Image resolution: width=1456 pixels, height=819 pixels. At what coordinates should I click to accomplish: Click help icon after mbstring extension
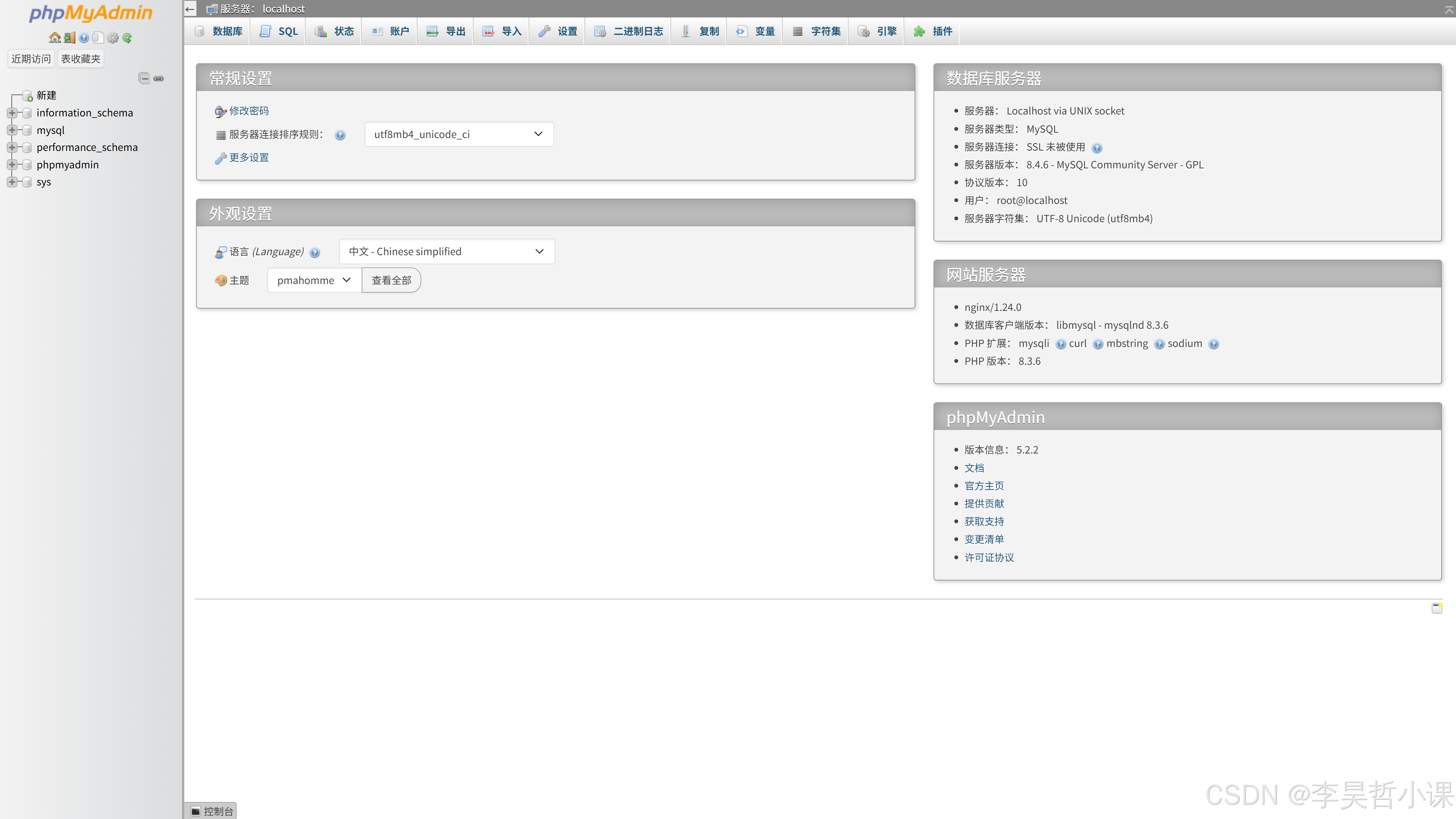pos(1159,344)
